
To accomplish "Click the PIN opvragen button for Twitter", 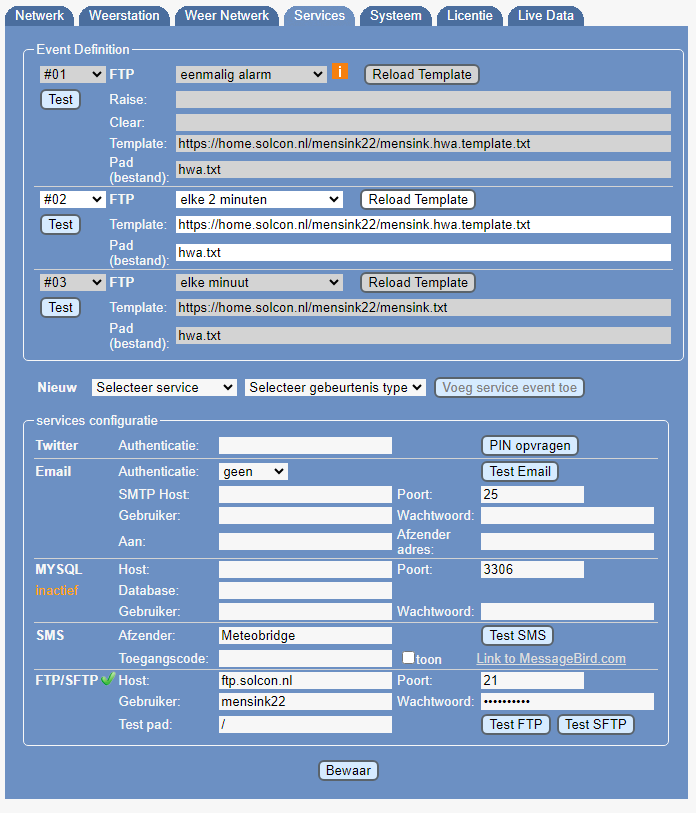I will pos(530,445).
